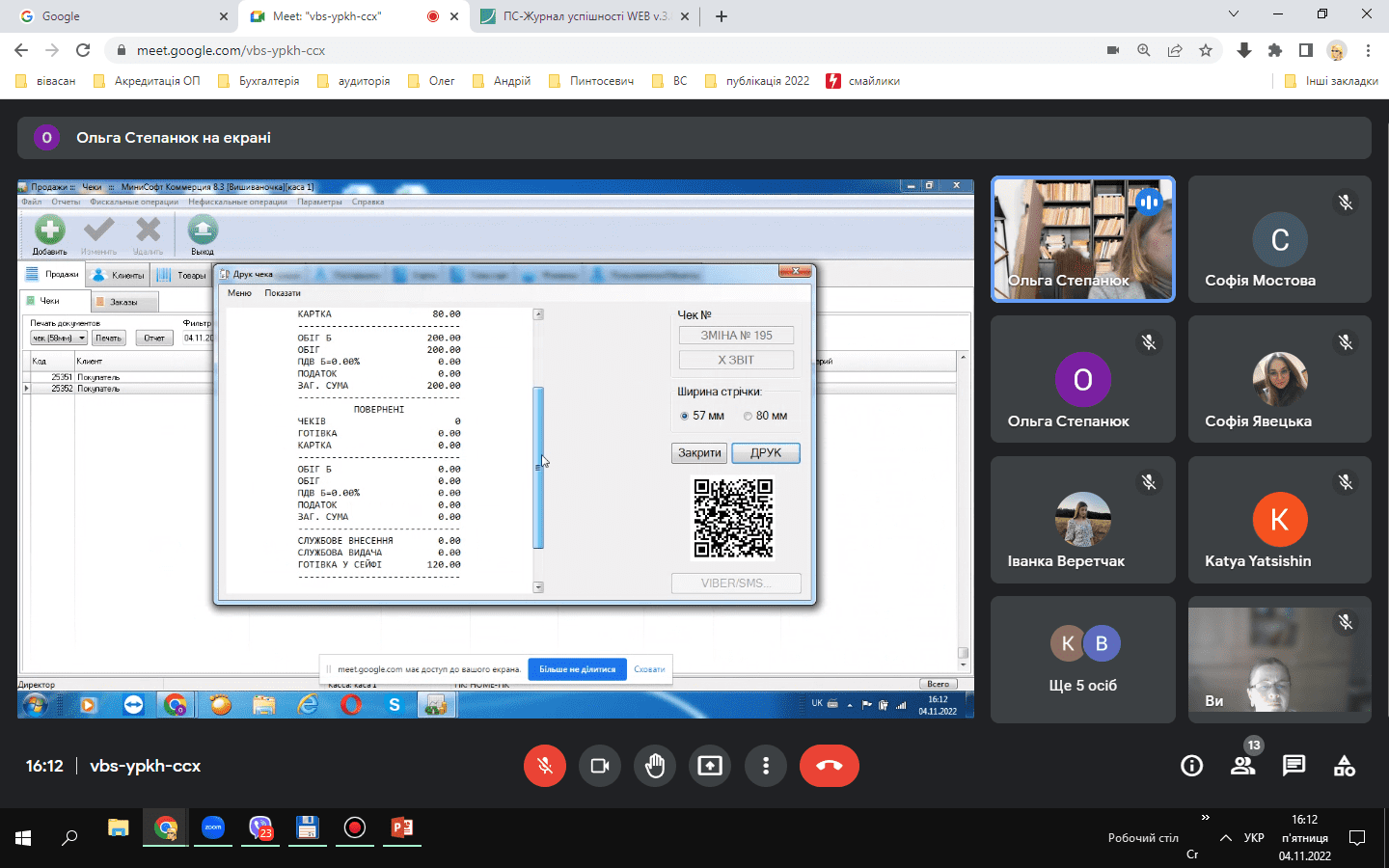Open the Activities panel icon
The height and width of the screenshot is (868, 1389).
(1345, 766)
